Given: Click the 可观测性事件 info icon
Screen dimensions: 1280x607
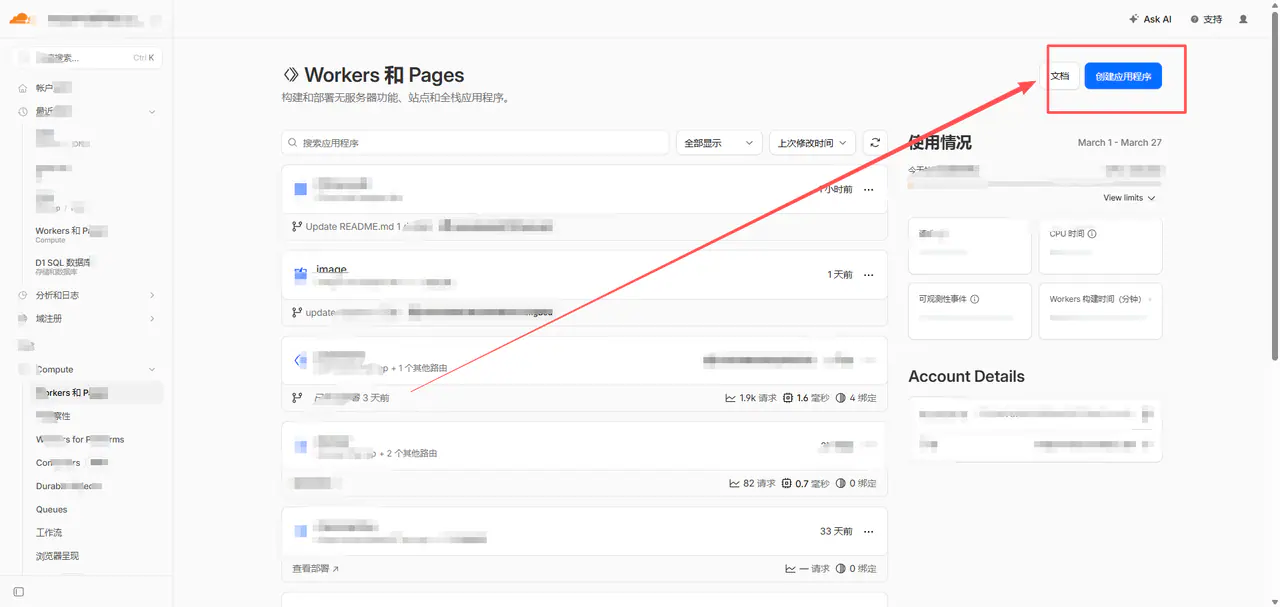Looking at the screenshot, I should tap(975, 299).
